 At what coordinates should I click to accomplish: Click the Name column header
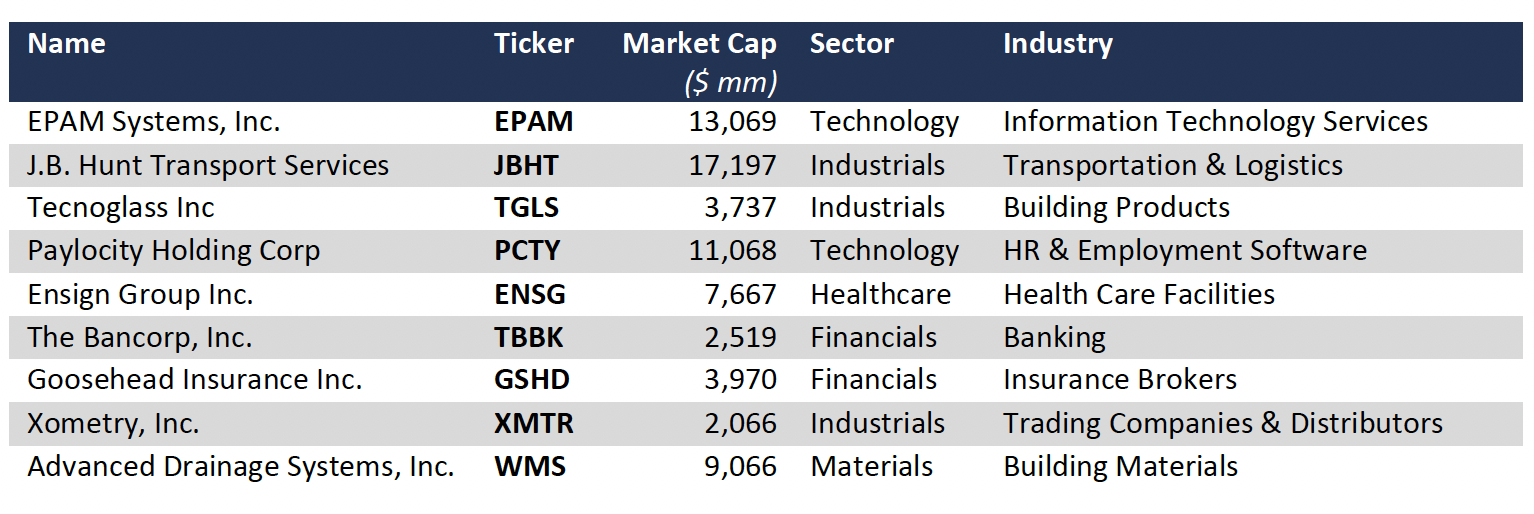point(66,44)
